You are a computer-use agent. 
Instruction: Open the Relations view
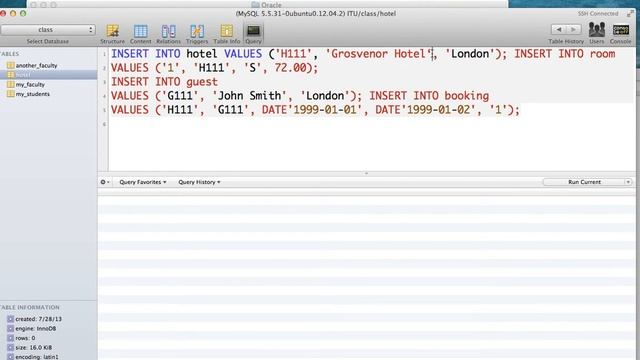point(168,34)
